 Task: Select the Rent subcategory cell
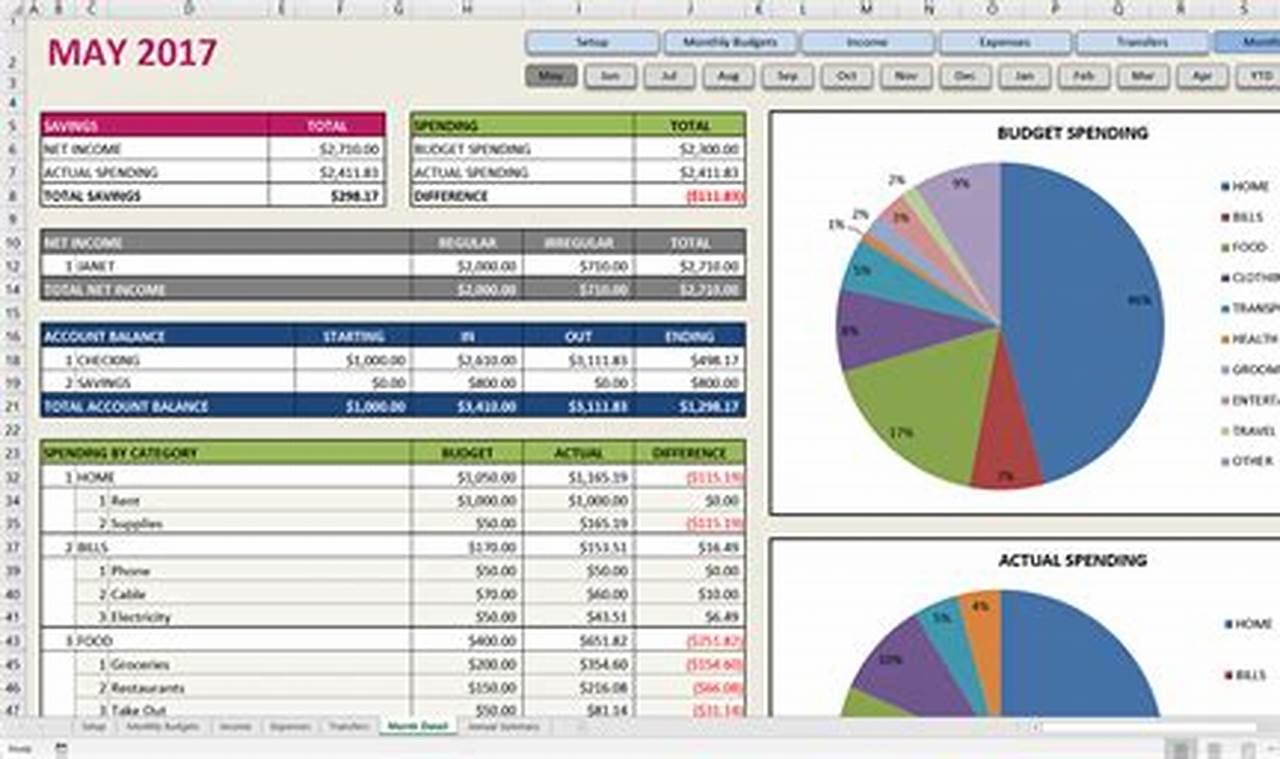(x=260, y=500)
